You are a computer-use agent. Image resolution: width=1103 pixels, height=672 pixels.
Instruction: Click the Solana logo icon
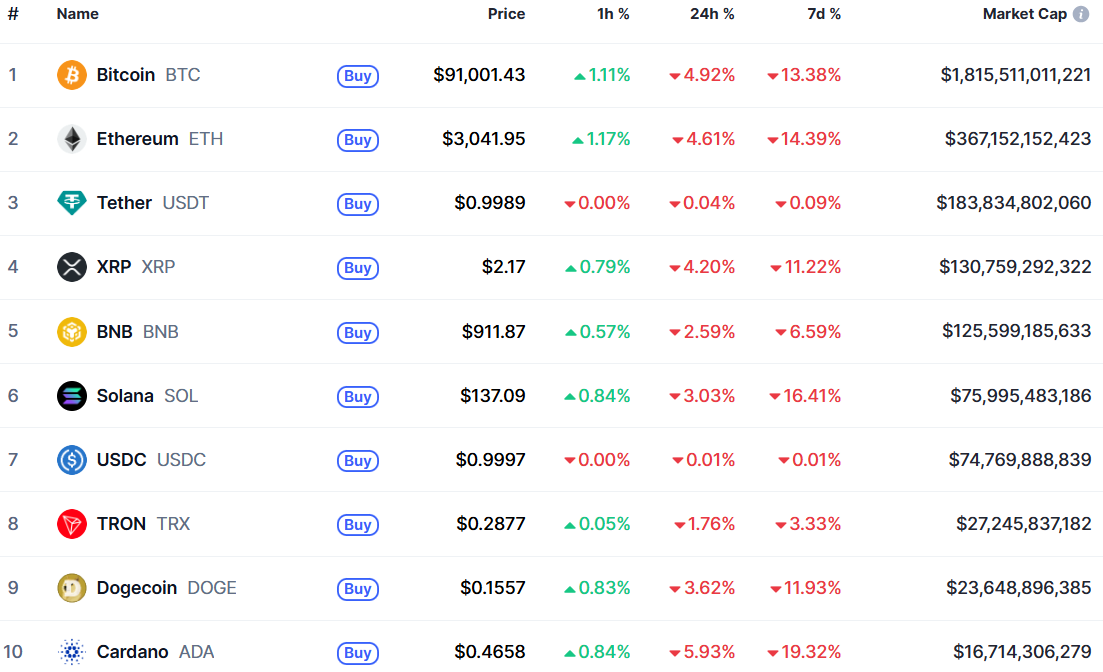click(x=72, y=396)
